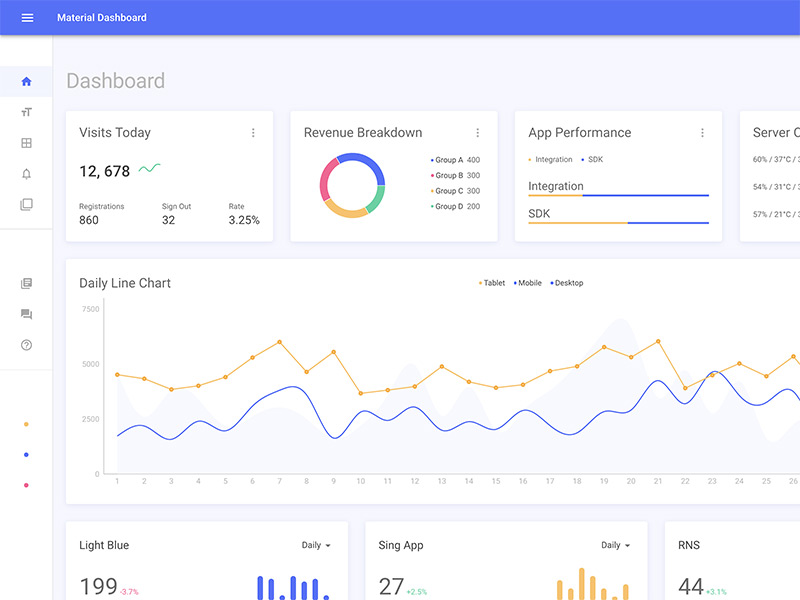Open the Visits Today card options menu
The height and width of the screenshot is (600, 800).
pyautogui.click(x=253, y=133)
